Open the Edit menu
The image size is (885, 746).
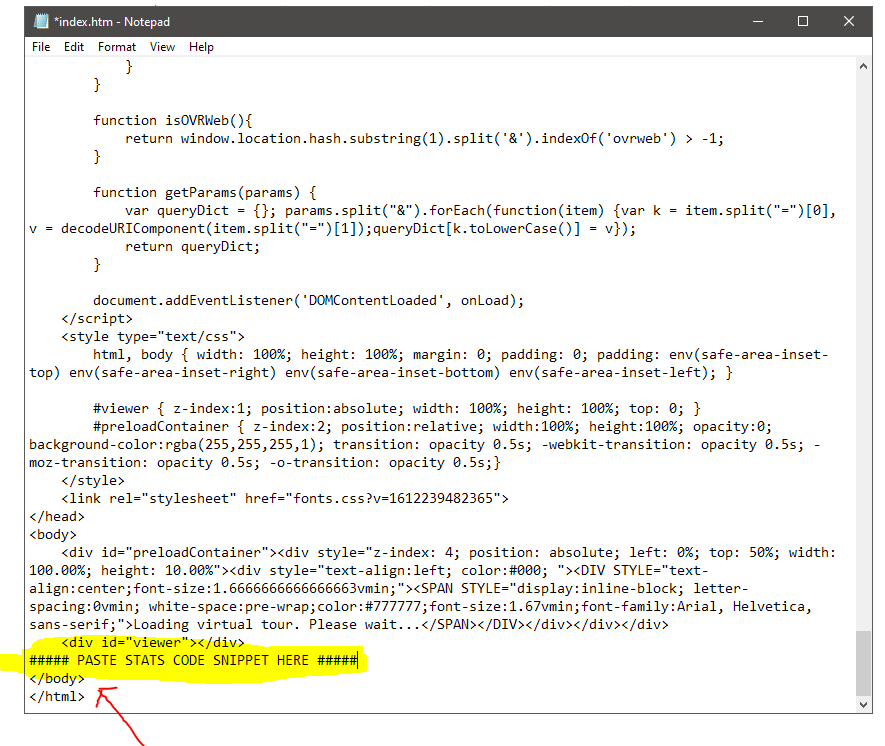[74, 47]
